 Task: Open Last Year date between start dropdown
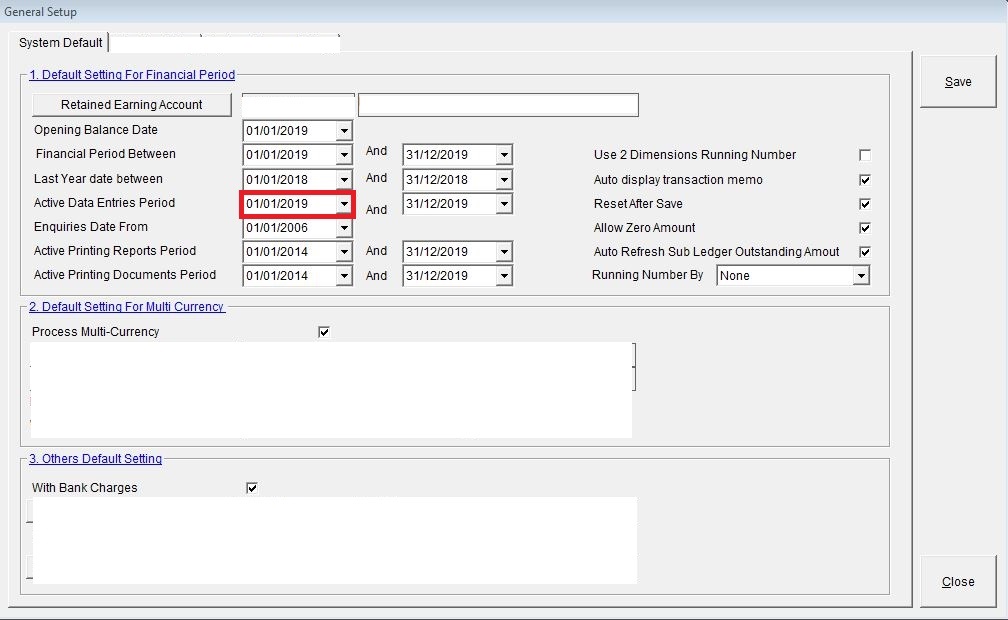(x=344, y=180)
